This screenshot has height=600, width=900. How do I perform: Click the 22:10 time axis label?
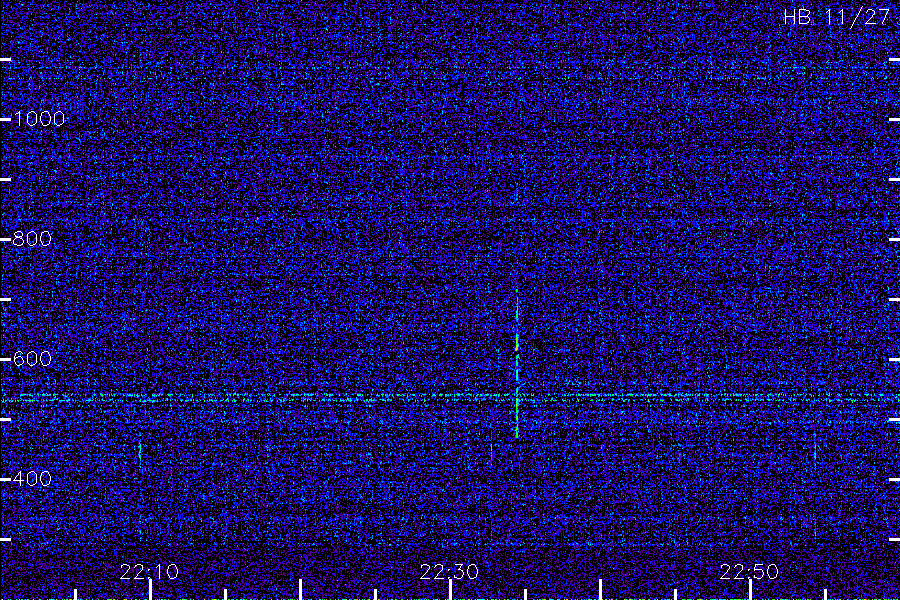click(x=149, y=572)
